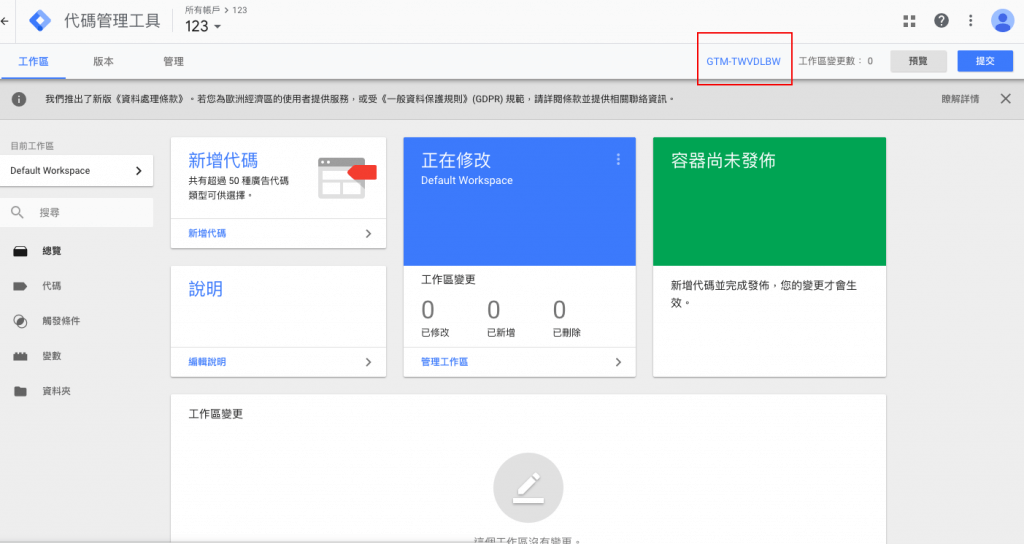Click the blue 提交 submit button
The width and height of the screenshot is (1024, 544).
[985, 61]
